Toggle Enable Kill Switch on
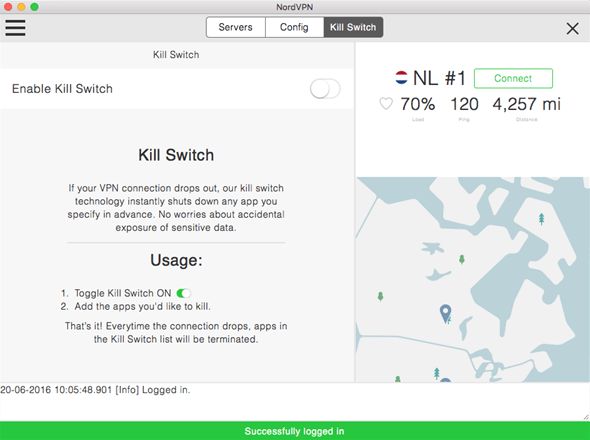Image resolution: width=590 pixels, height=440 pixels. click(x=325, y=89)
